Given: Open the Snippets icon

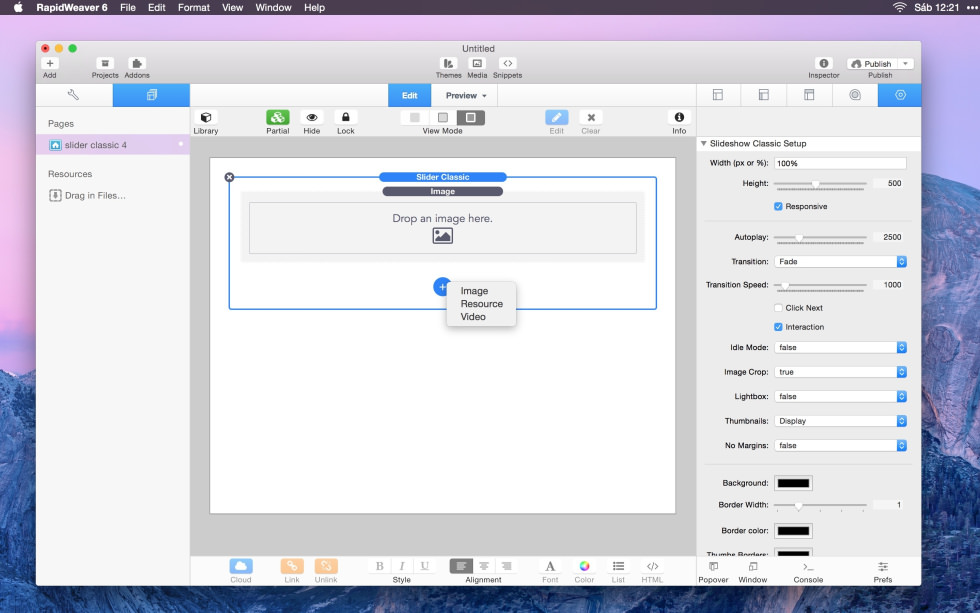Looking at the screenshot, I should tap(508, 63).
